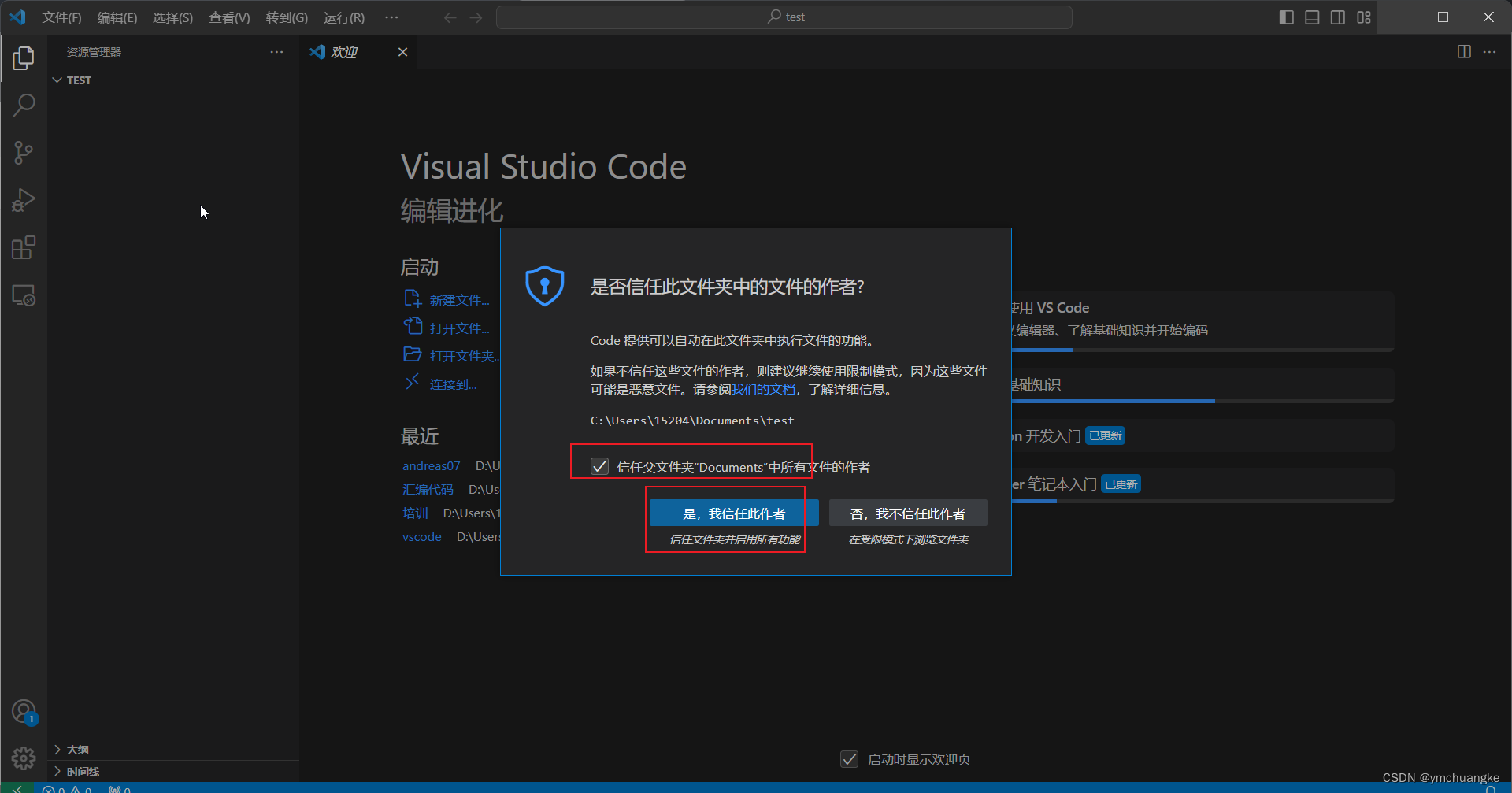Open the Extensions view
Screen dimensions: 1512x793
click(24, 248)
